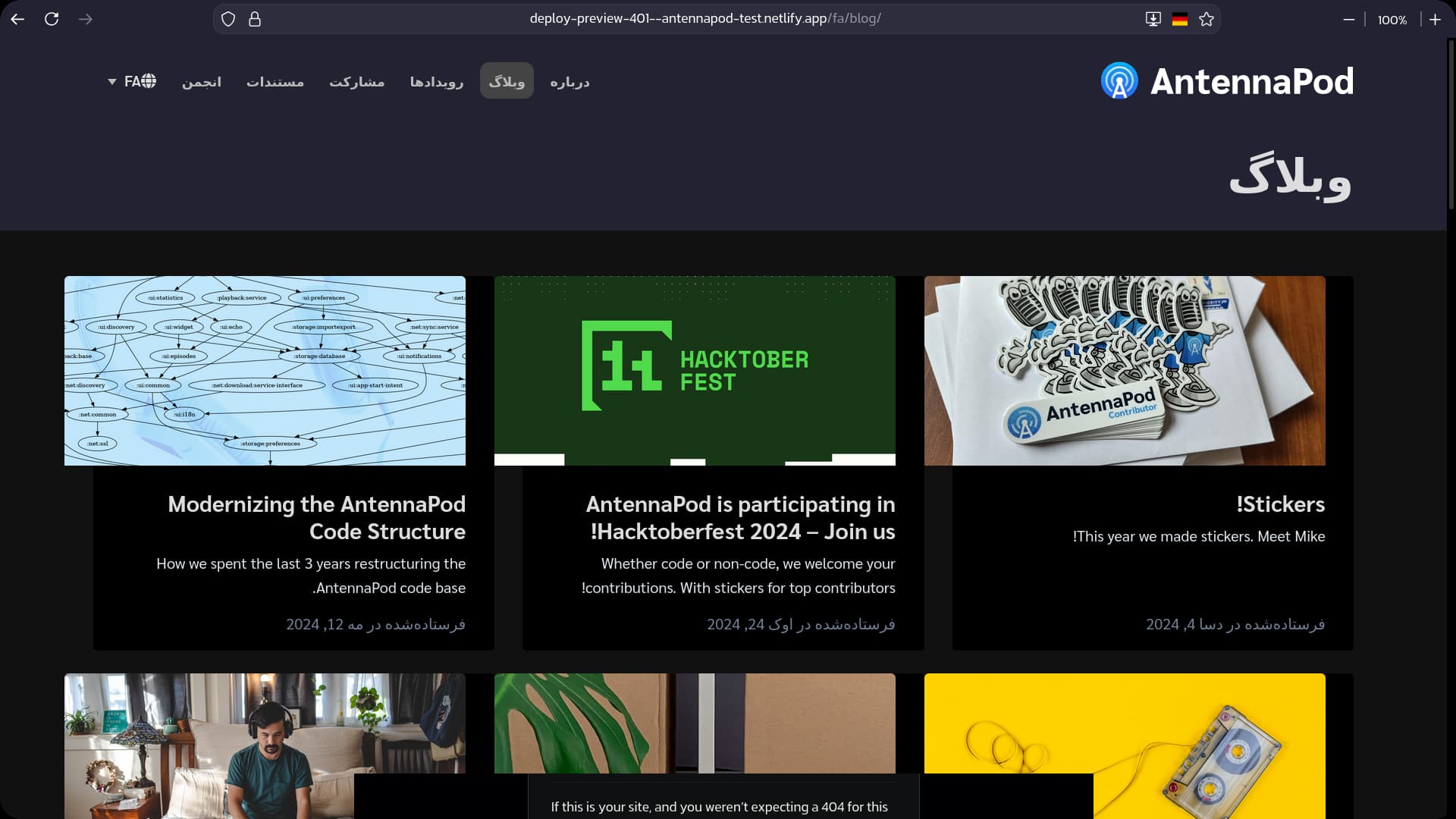Screen dimensions: 1456x819
Task: Open the Stickers! post title
Action: [x=1281, y=504]
